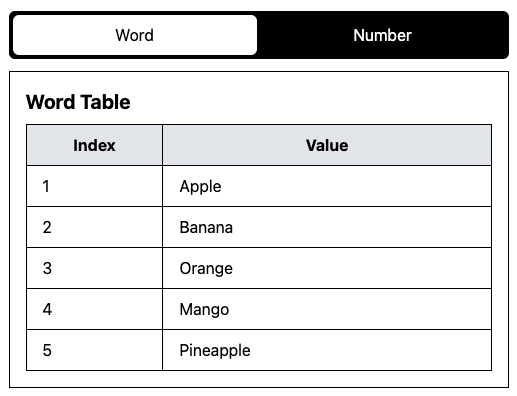Select the Pineapple cell
Screen dimensions: 517x396
[327, 350]
